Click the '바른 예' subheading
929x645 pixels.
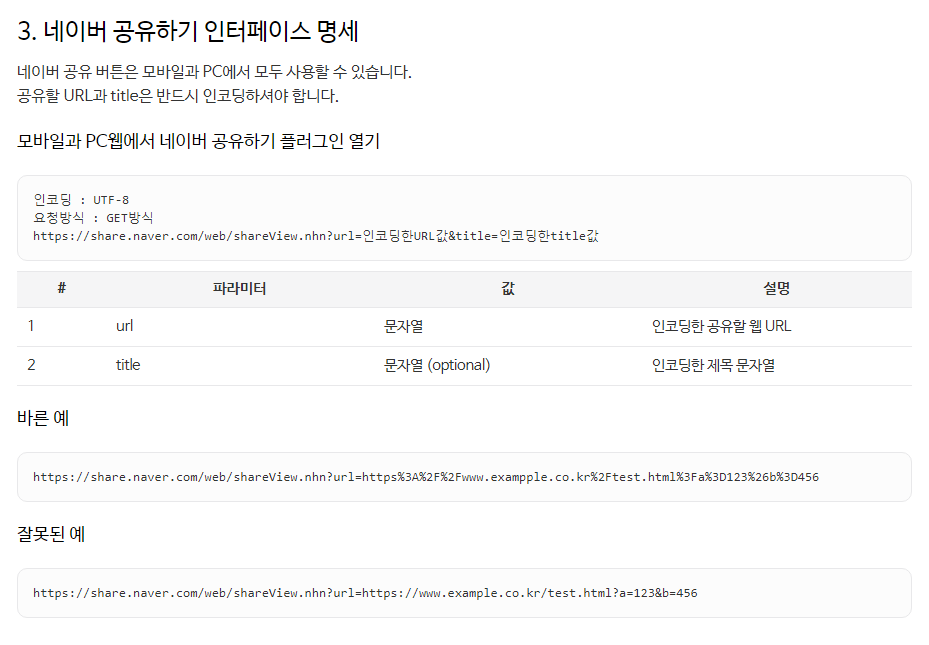coord(43,418)
